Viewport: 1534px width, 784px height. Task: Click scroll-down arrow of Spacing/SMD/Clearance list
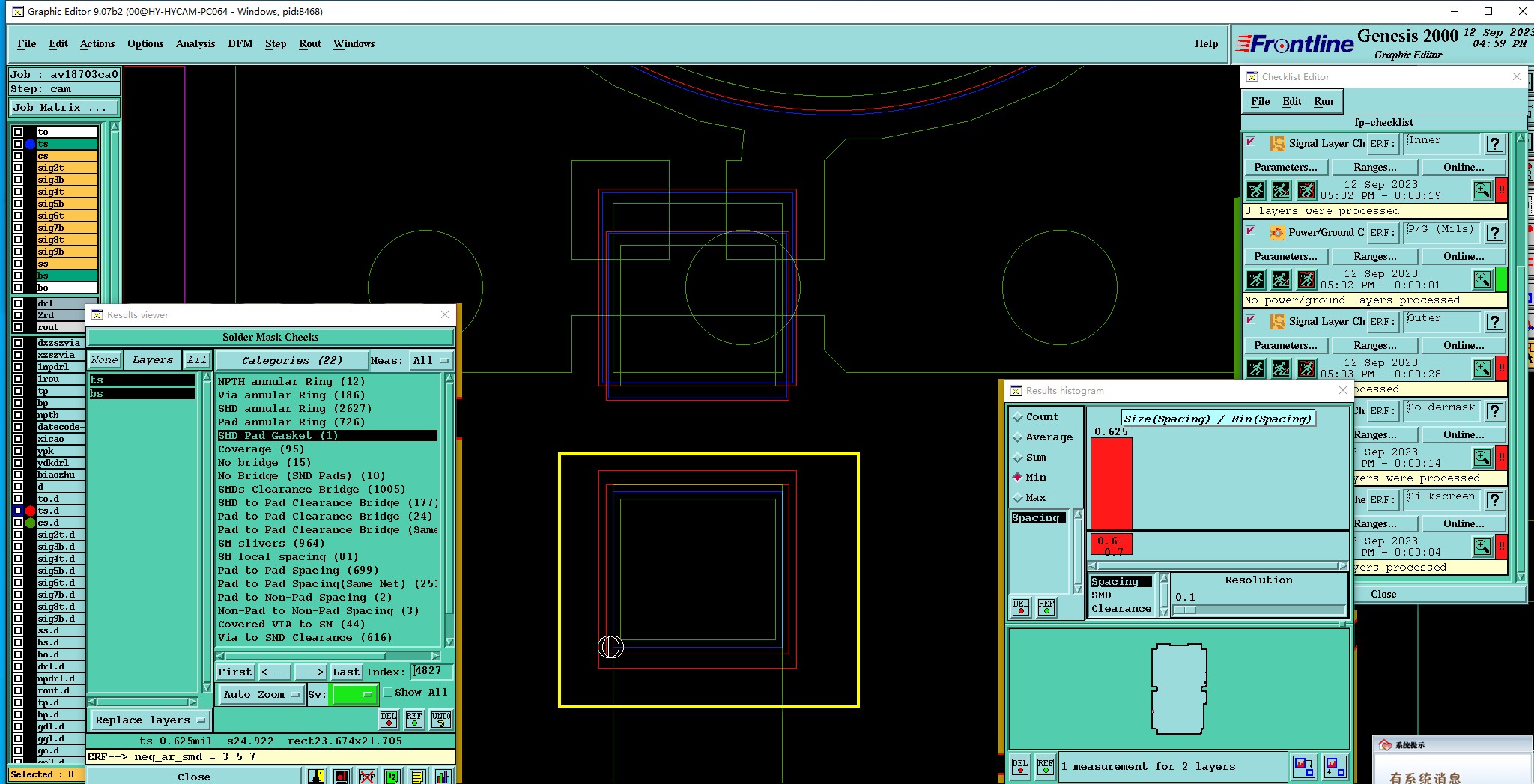pyautogui.click(x=1164, y=611)
